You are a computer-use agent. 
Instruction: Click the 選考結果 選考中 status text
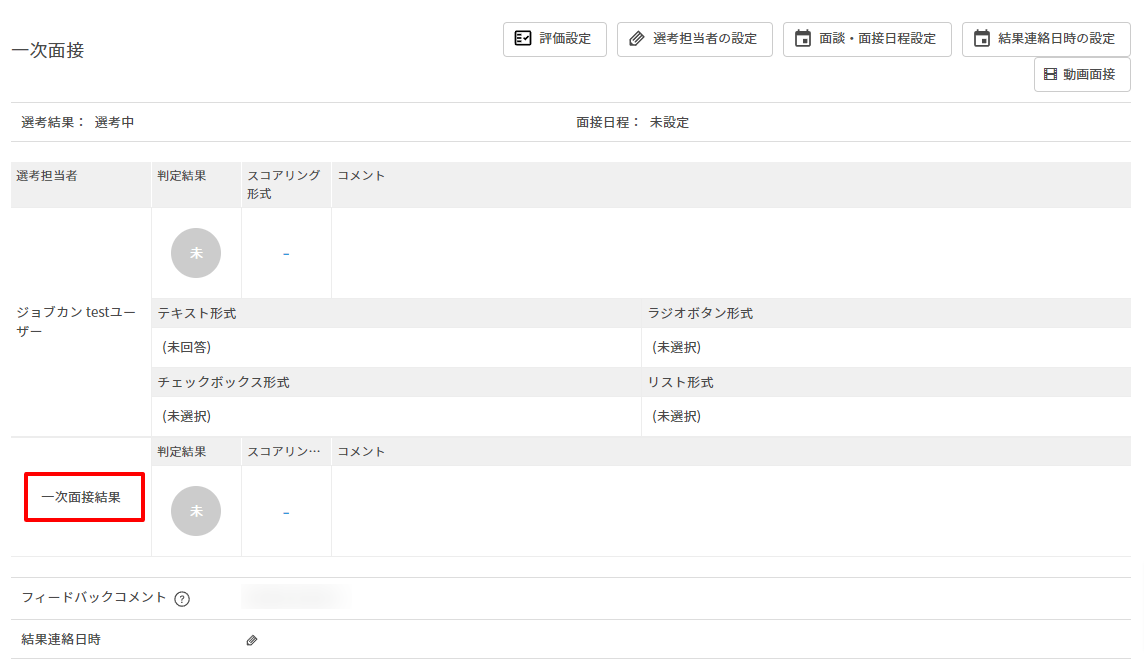coord(114,123)
